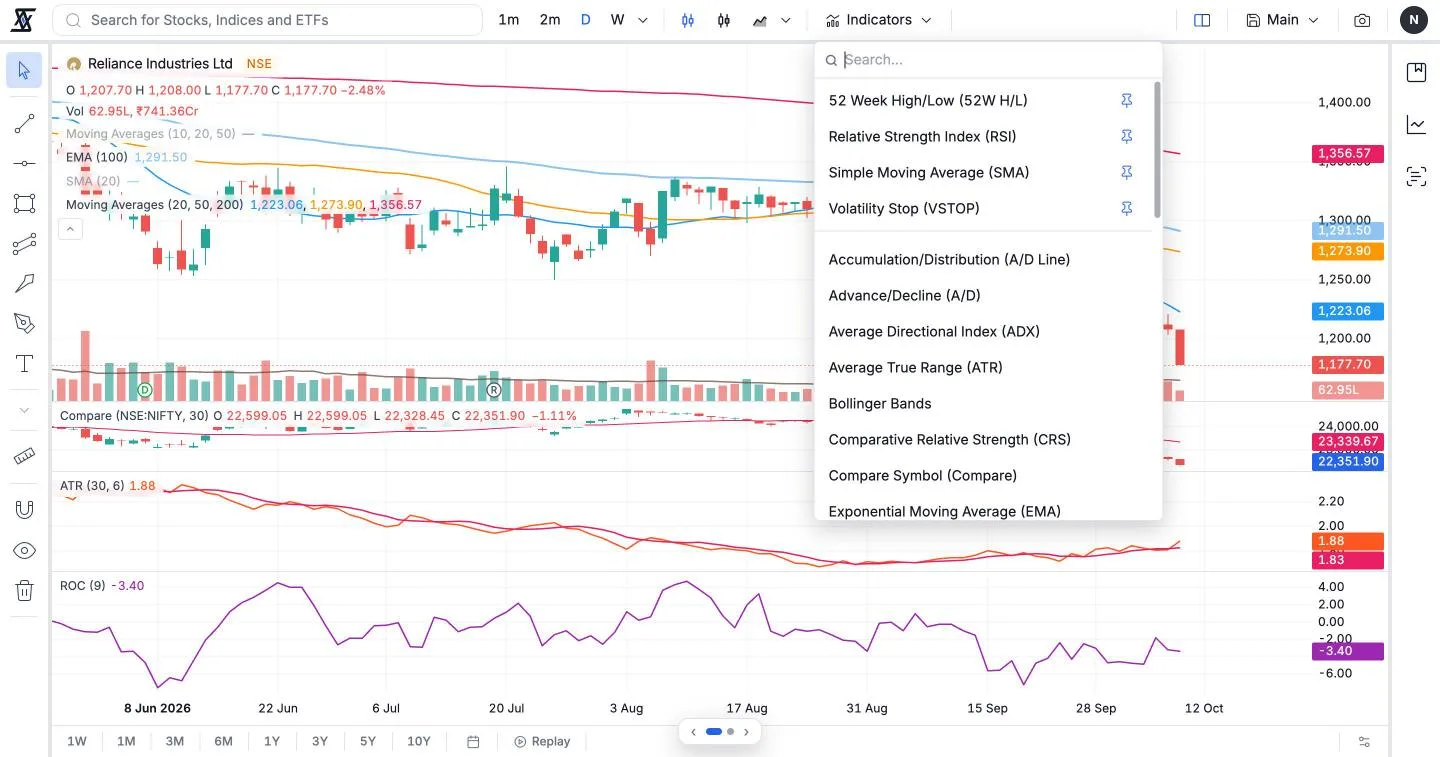The image size is (1440, 757).
Task: Select the candlestick chart type icon
Action: pyautogui.click(x=724, y=20)
